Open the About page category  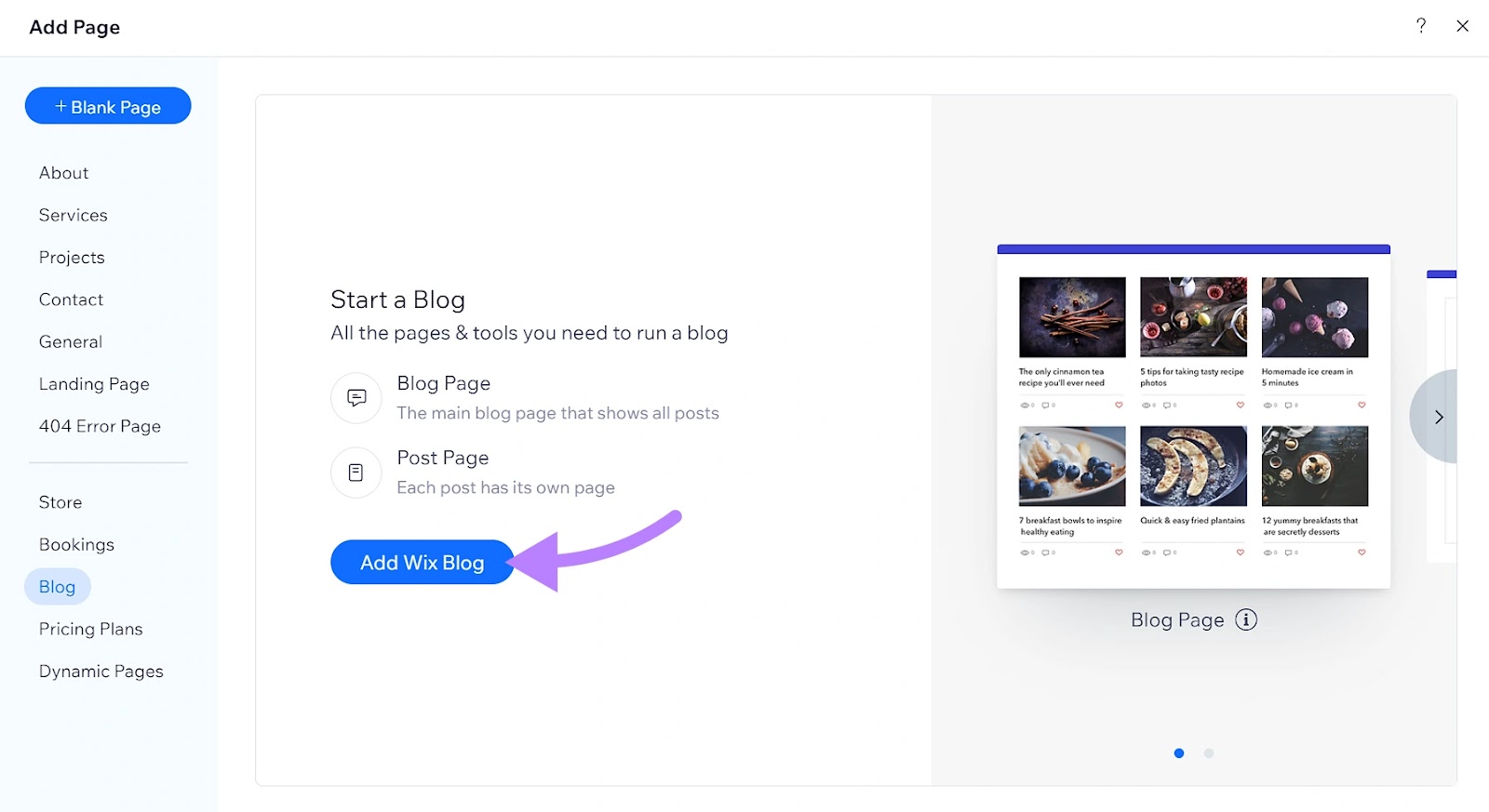(63, 173)
